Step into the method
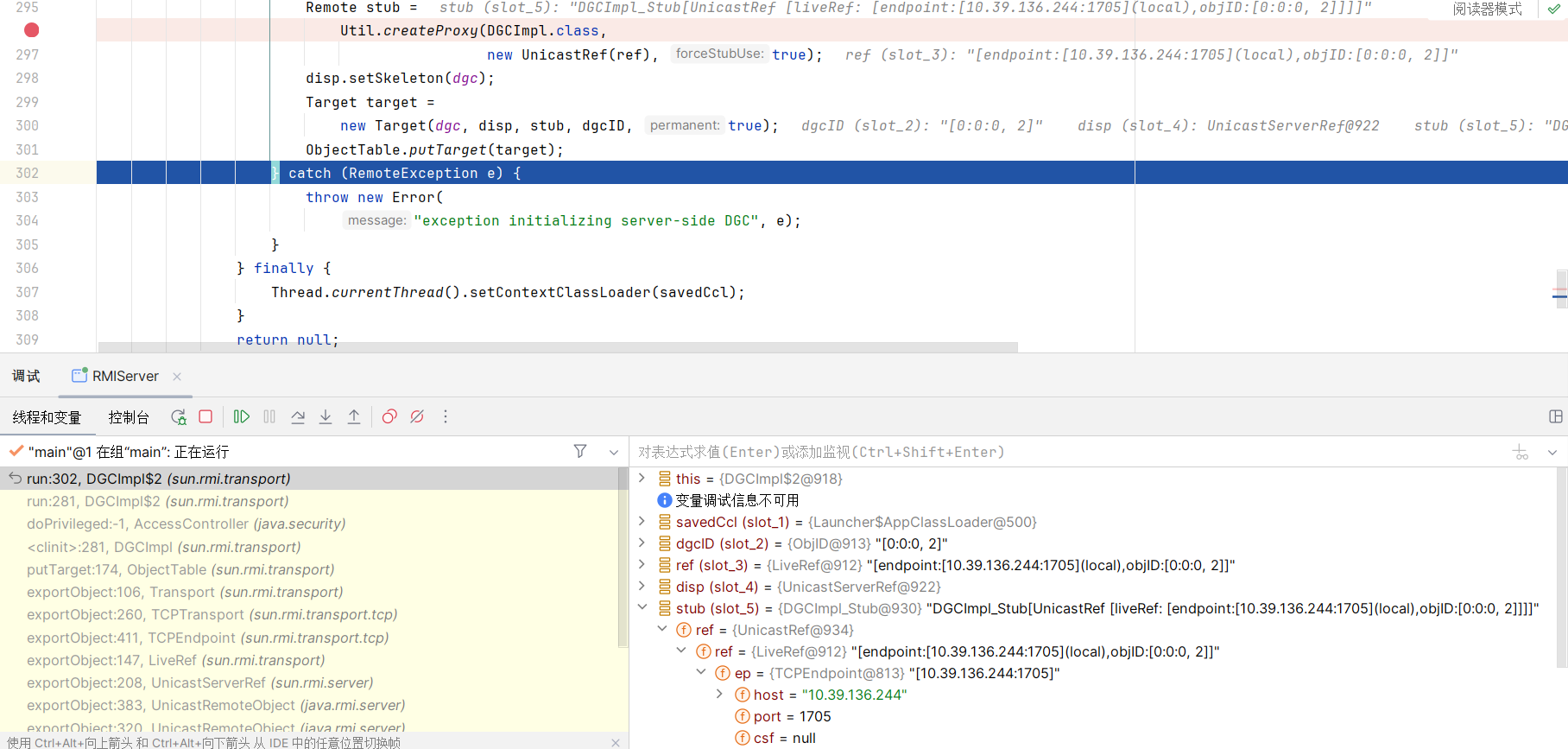Screen dimensions: 1568x749 pyautogui.click(x=326, y=417)
